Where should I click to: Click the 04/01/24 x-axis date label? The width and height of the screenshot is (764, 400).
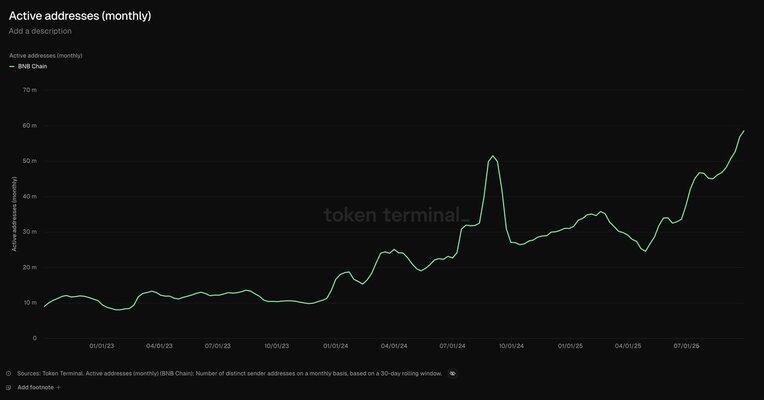[x=393, y=346]
